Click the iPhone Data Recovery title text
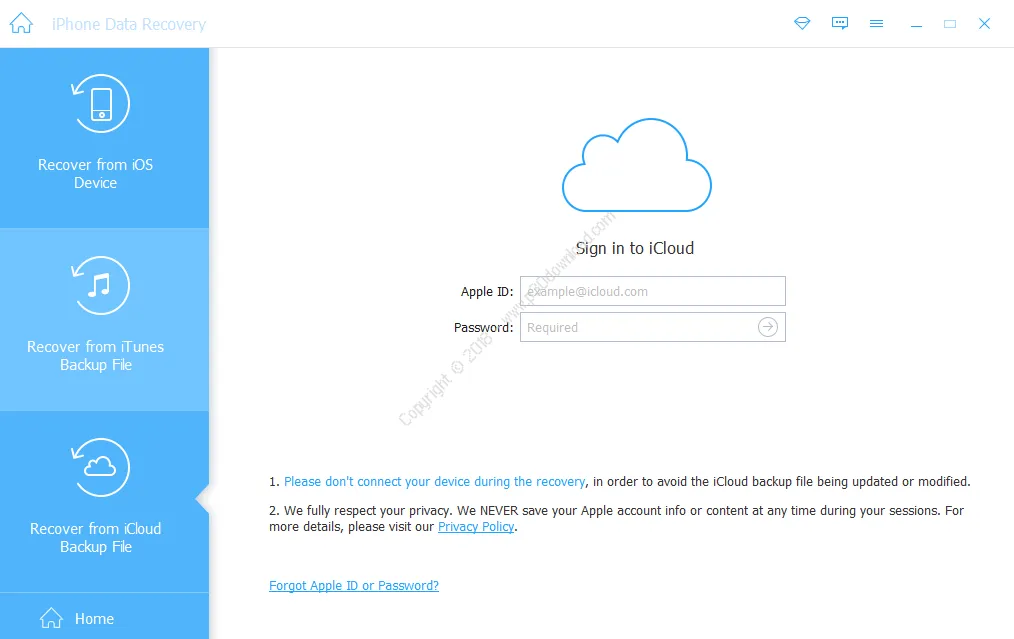 coord(129,25)
